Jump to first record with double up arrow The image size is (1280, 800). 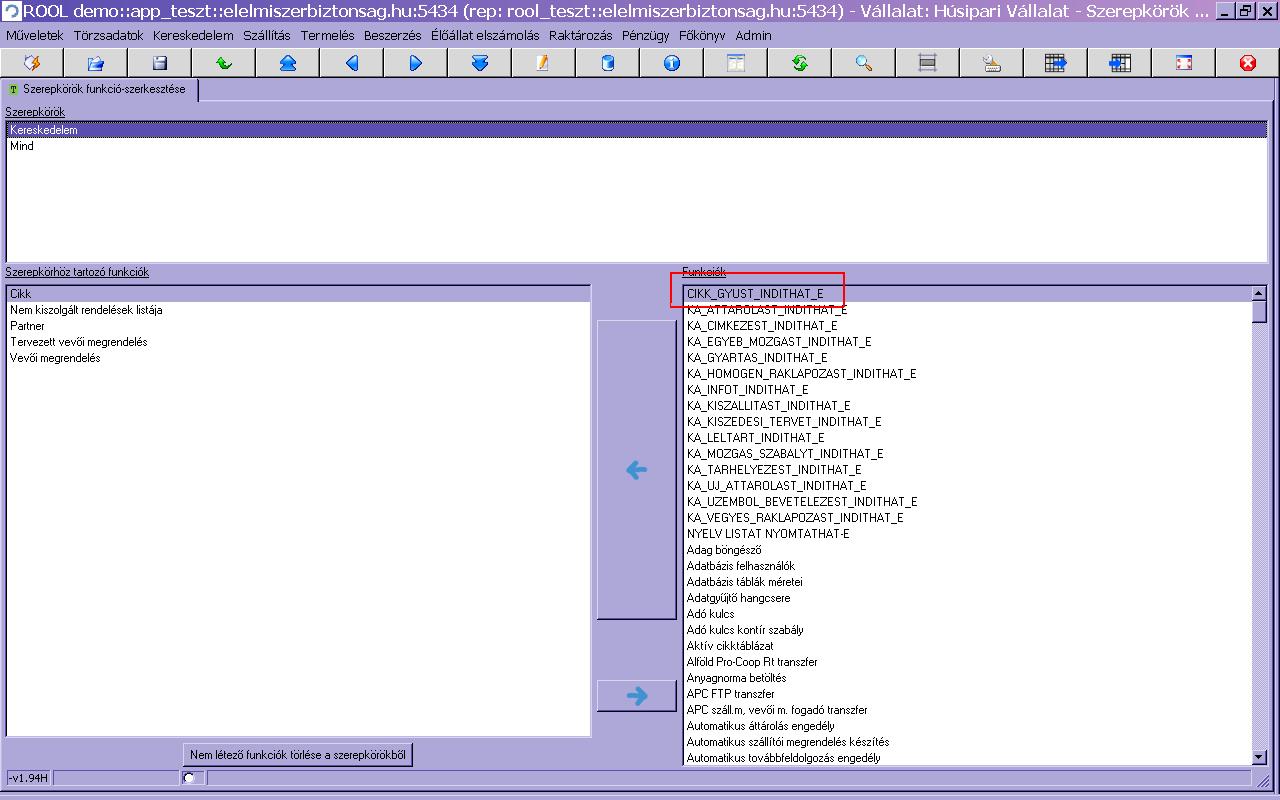point(288,63)
